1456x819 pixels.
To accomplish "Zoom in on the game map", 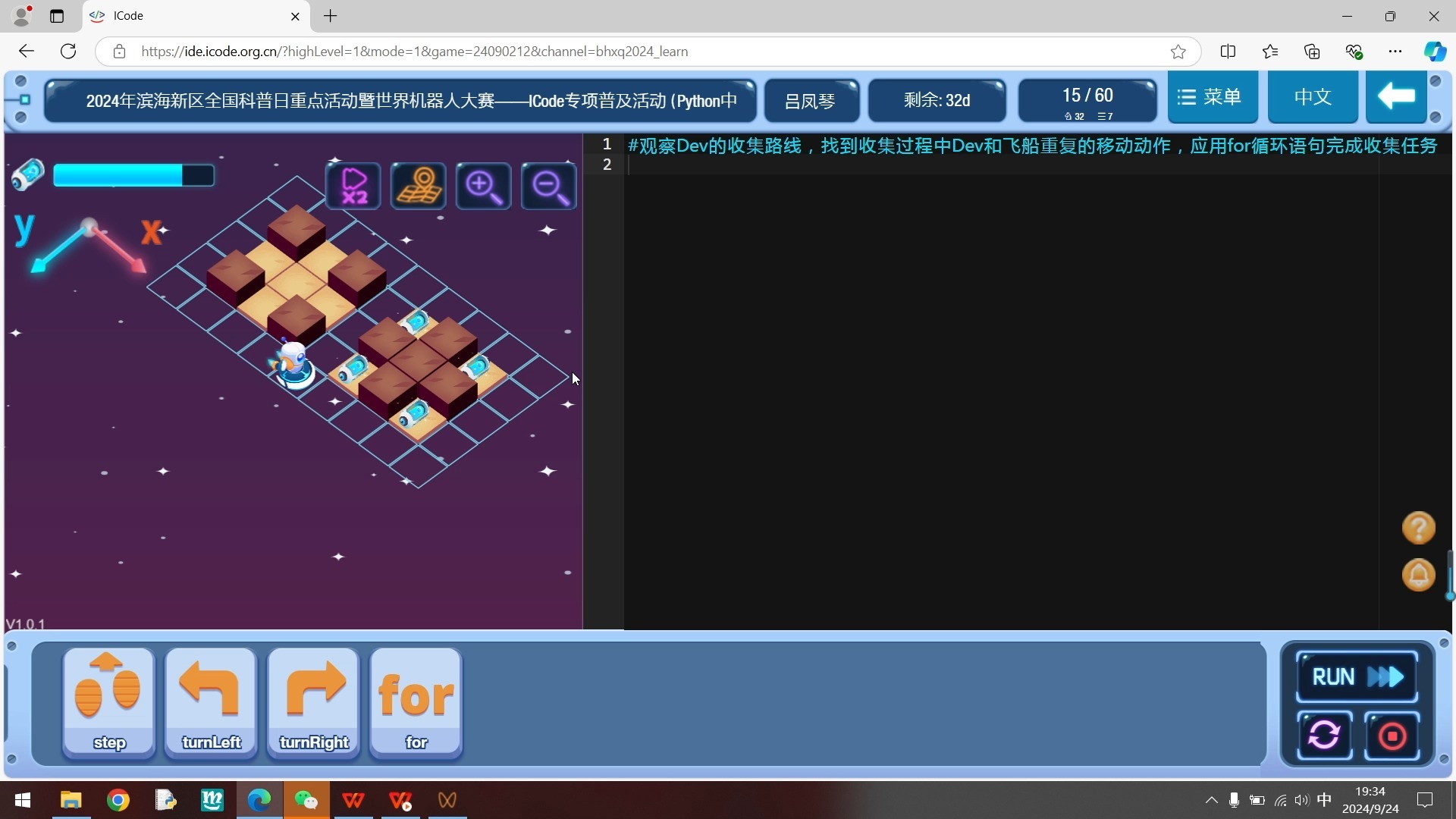I will coord(484,186).
